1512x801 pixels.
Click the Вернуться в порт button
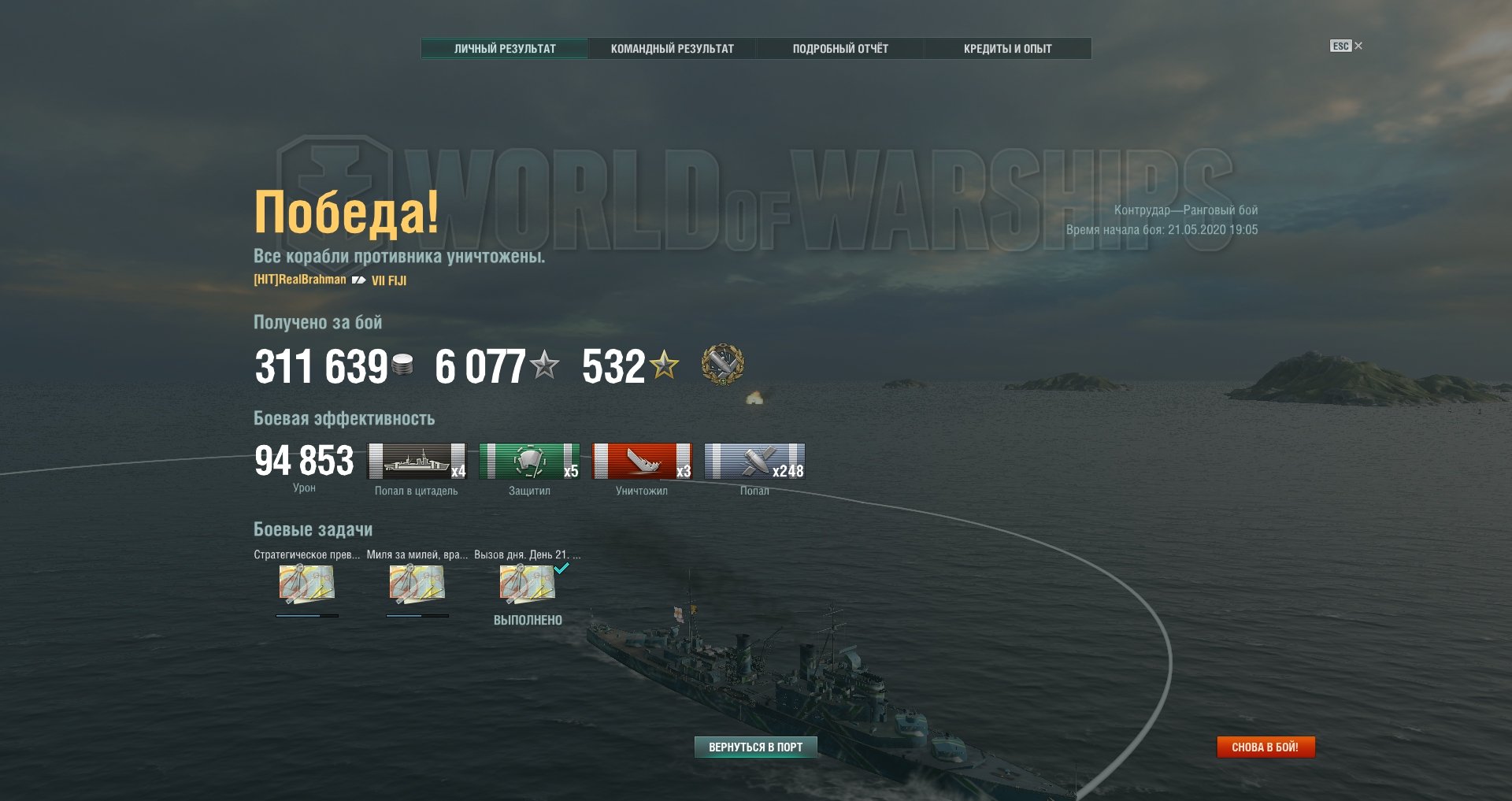pos(756,747)
